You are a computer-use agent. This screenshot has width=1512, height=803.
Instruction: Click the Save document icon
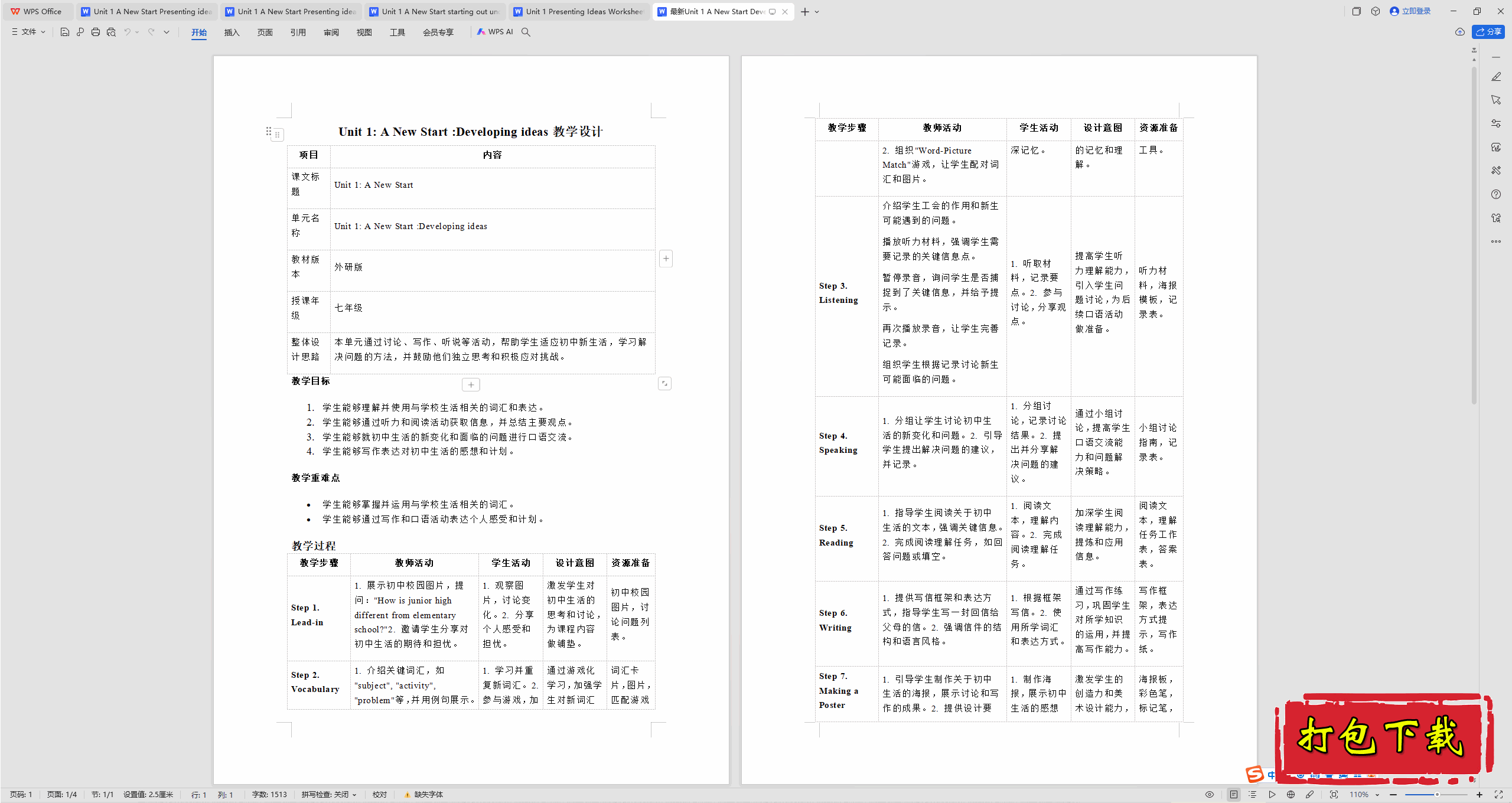pos(65,32)
